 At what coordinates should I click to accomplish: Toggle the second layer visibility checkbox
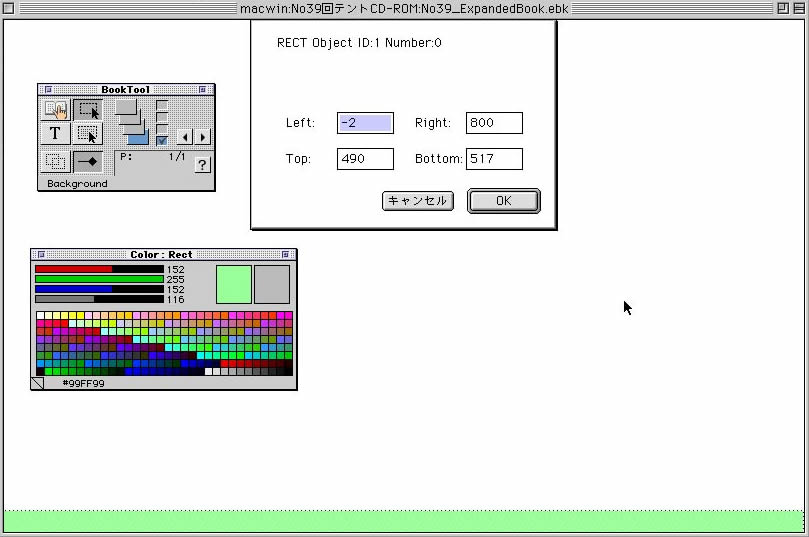click(x=162, y=117)
